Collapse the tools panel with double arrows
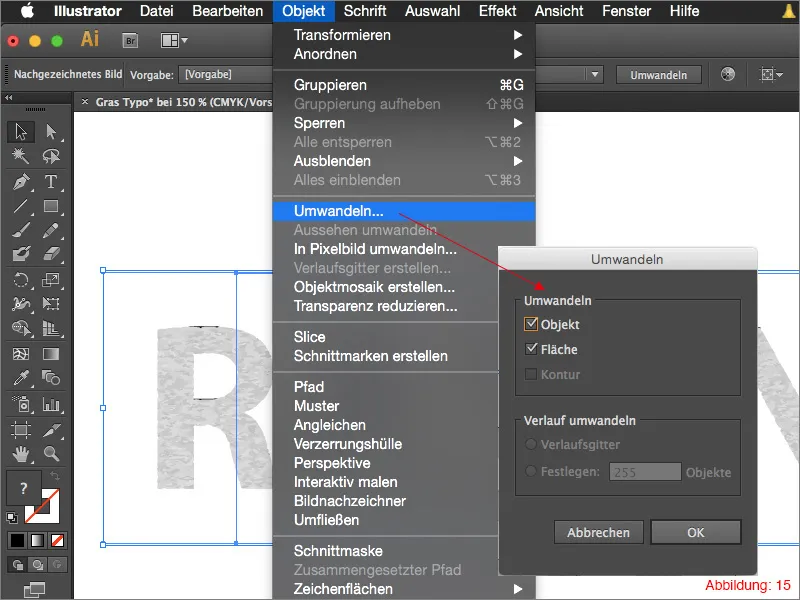This screenshot has height=600, width=800. (9, 97)
